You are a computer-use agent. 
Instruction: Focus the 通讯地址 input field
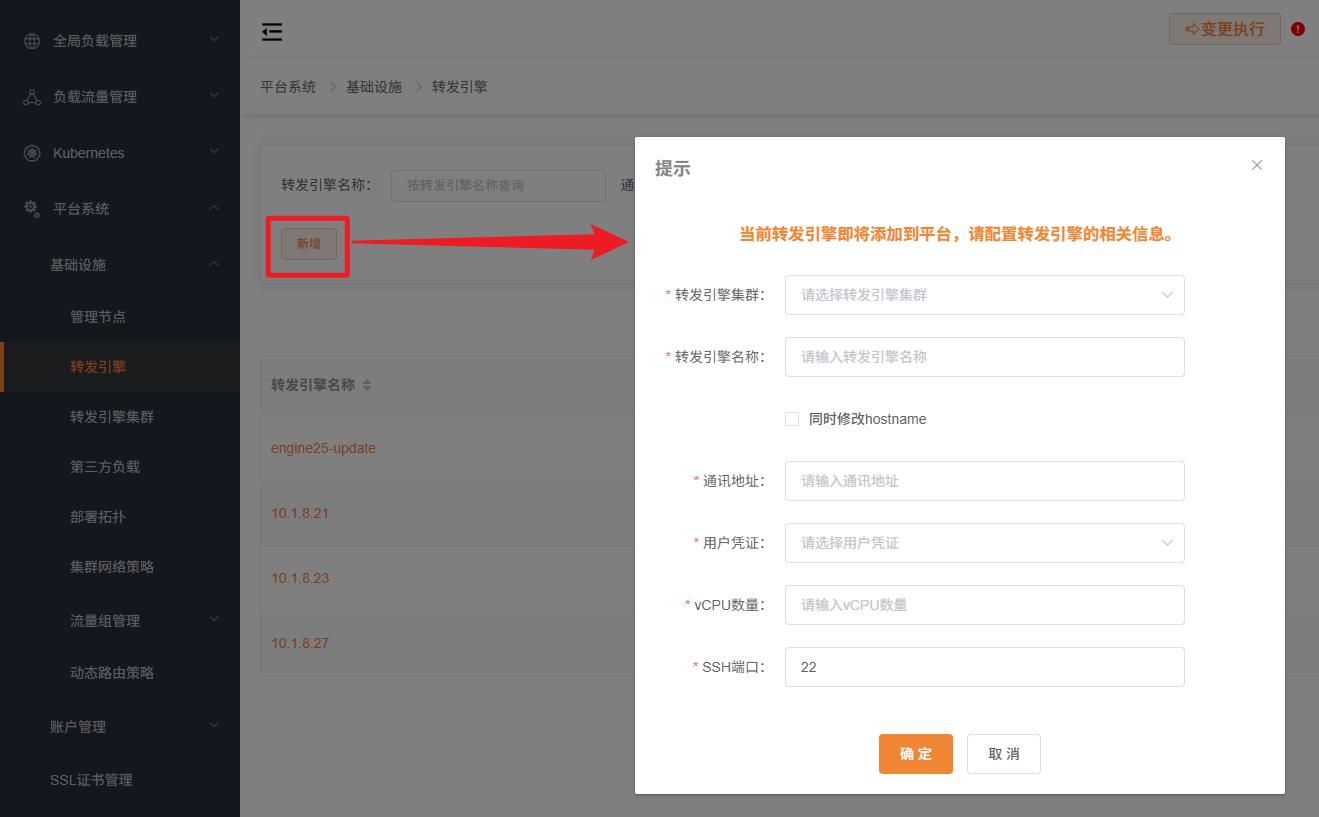[x=985, y=481]
